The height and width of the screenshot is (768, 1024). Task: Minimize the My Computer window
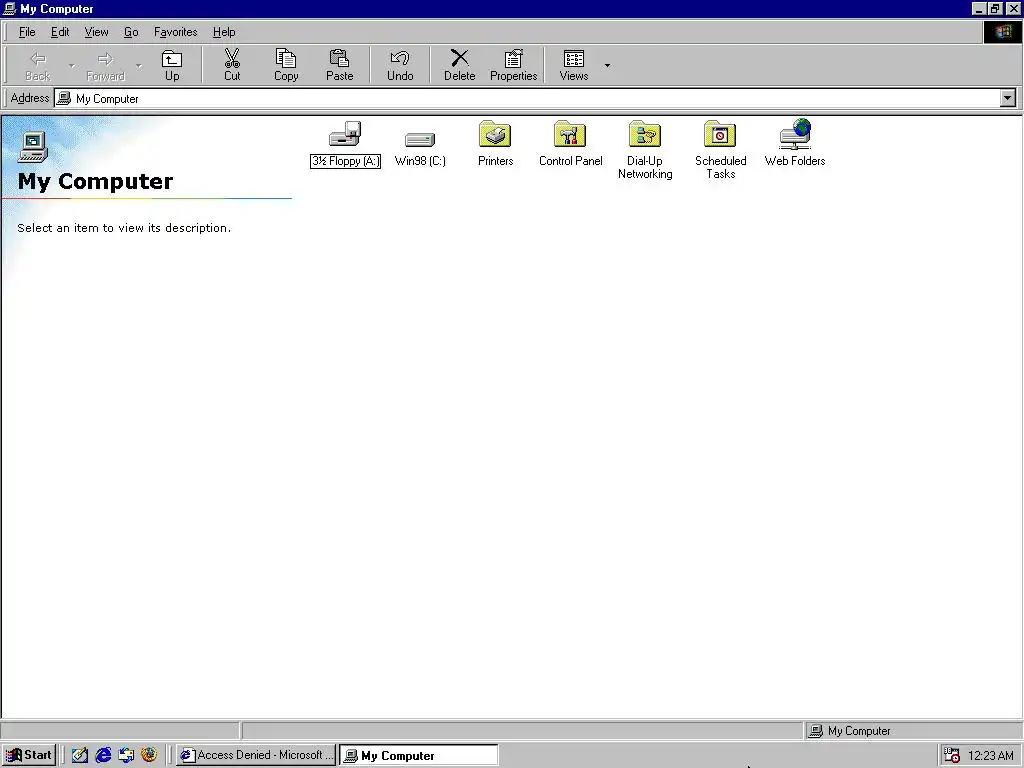click(979, 8)
